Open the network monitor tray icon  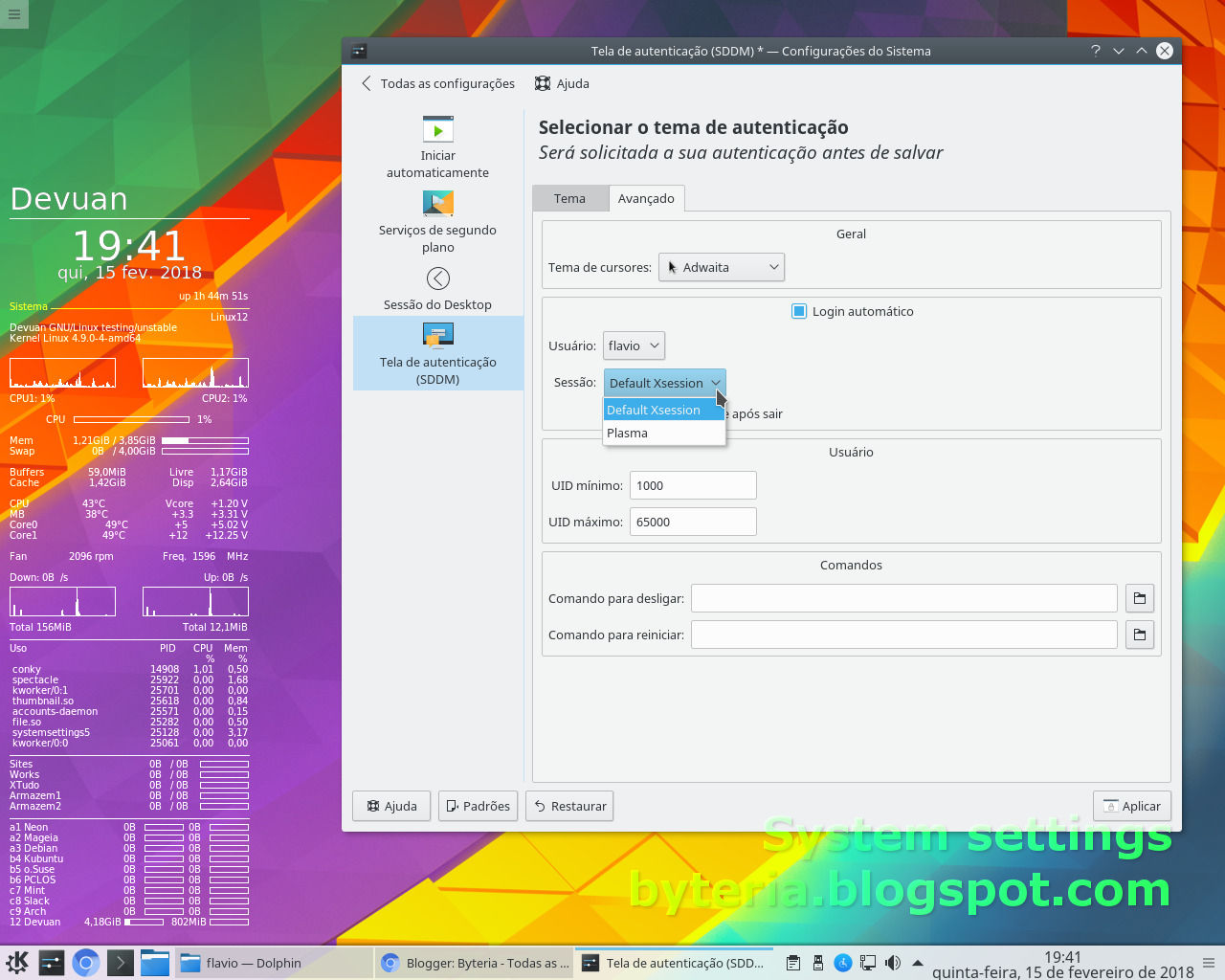[x=867, y=962]
